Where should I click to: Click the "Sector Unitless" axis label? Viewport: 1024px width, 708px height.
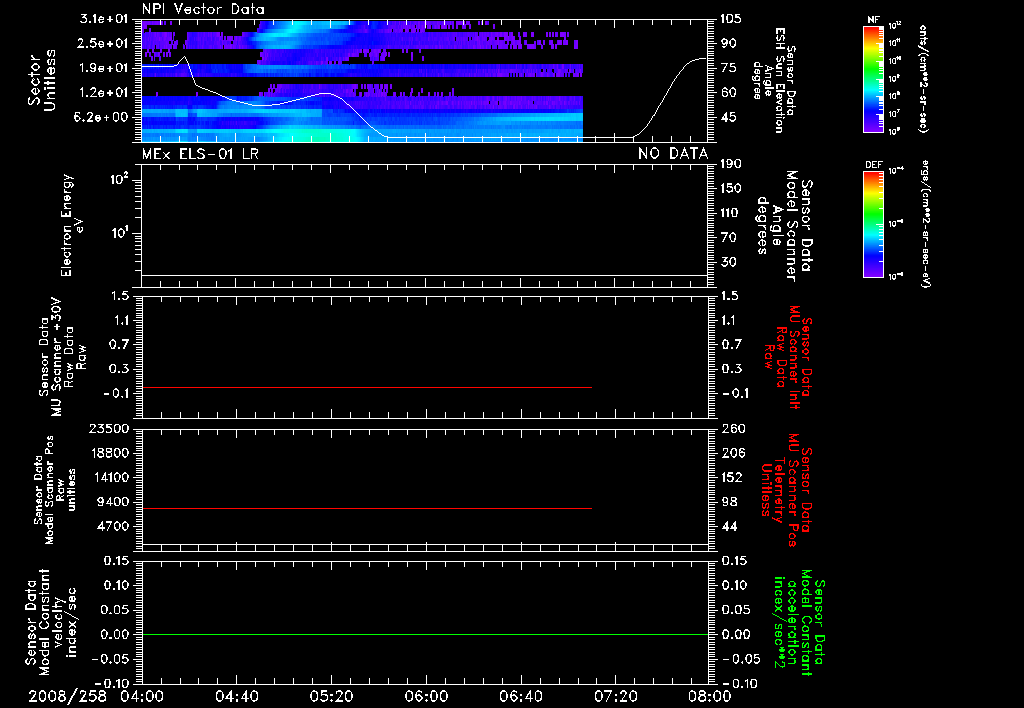(42, 81)
